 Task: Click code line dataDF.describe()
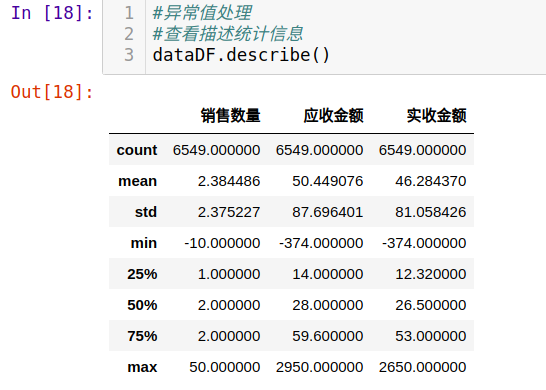coord(241,55)
